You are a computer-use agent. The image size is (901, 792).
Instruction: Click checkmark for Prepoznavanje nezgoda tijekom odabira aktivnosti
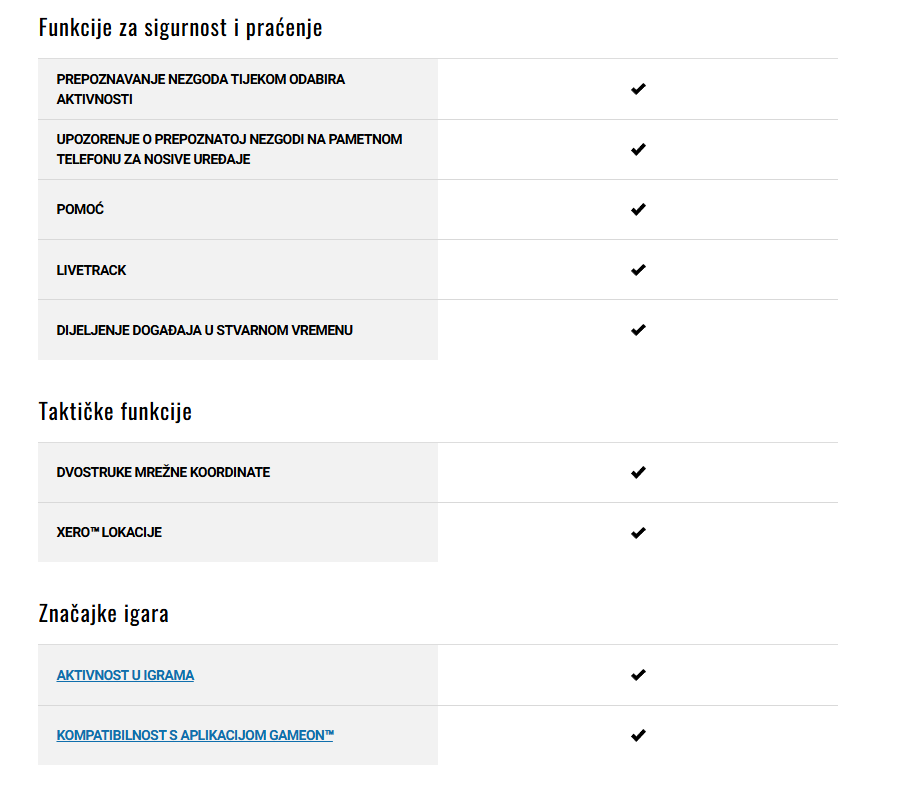(638, 89)
